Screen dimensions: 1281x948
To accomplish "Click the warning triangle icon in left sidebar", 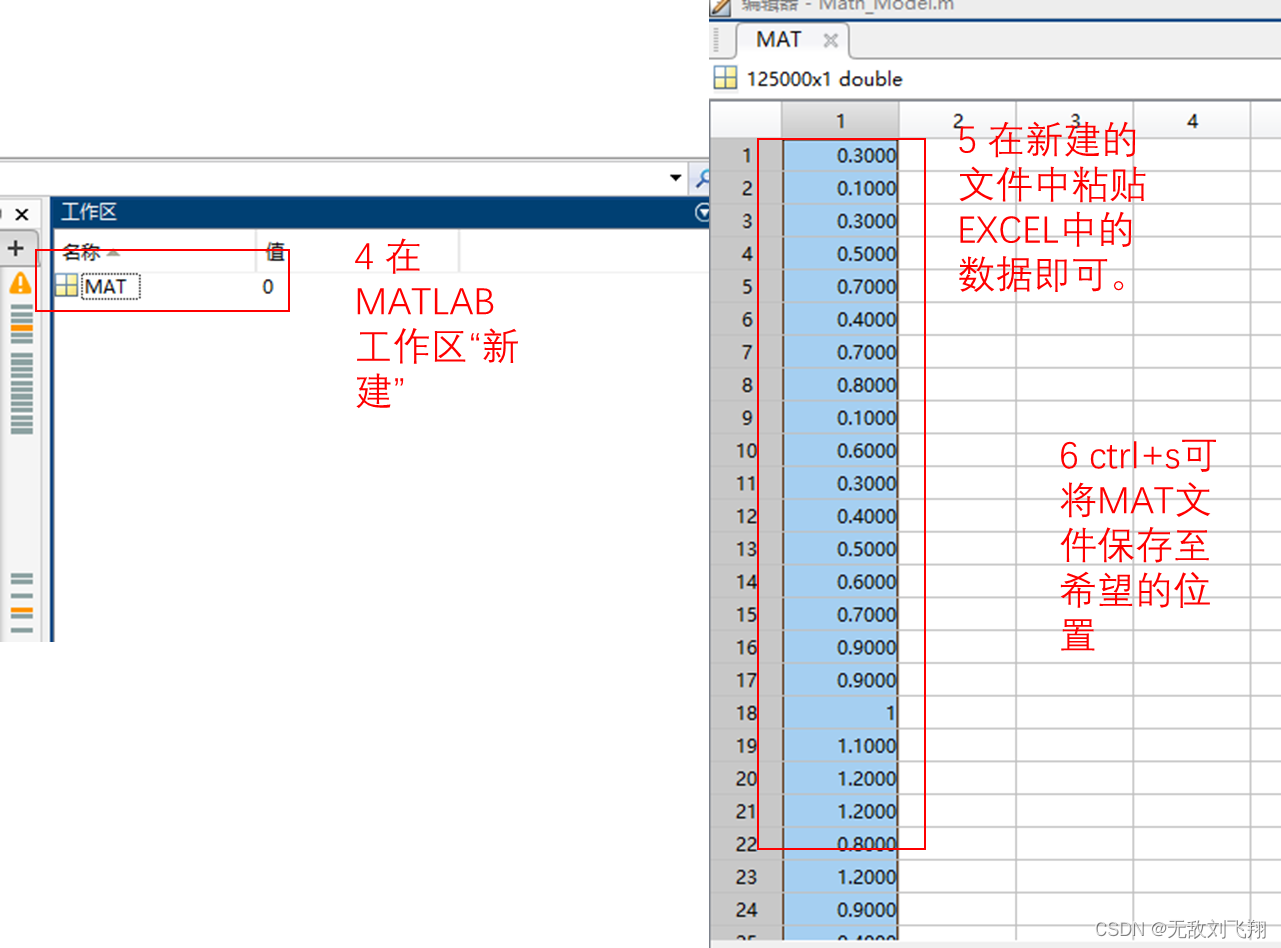I will point(22,285).
